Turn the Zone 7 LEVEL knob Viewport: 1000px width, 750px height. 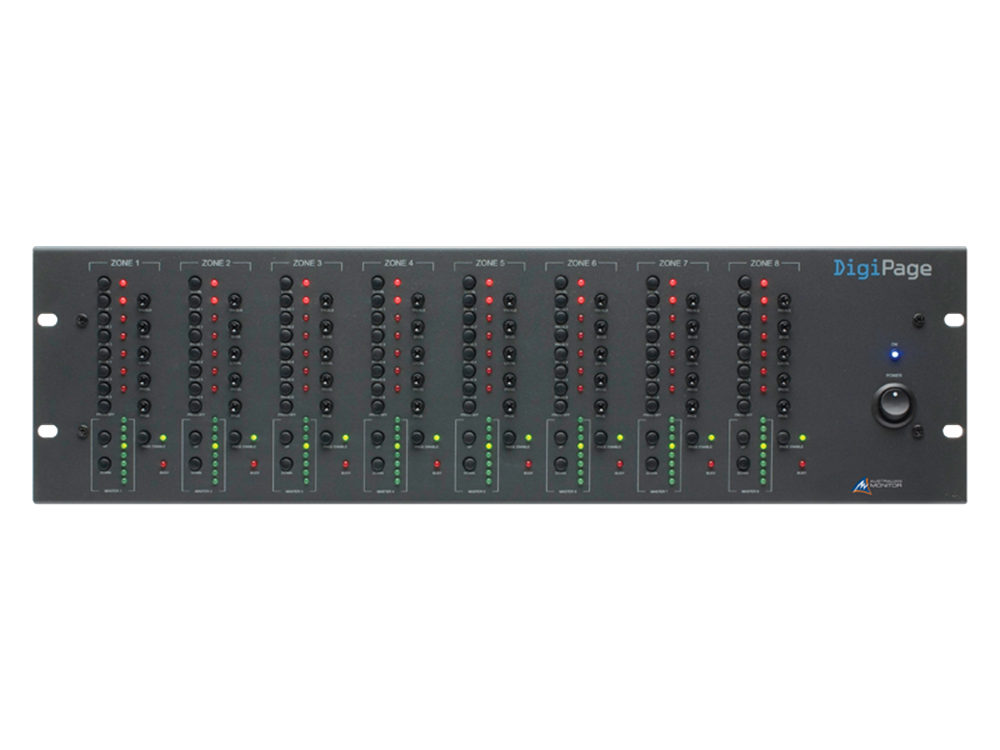pos(692,355)
